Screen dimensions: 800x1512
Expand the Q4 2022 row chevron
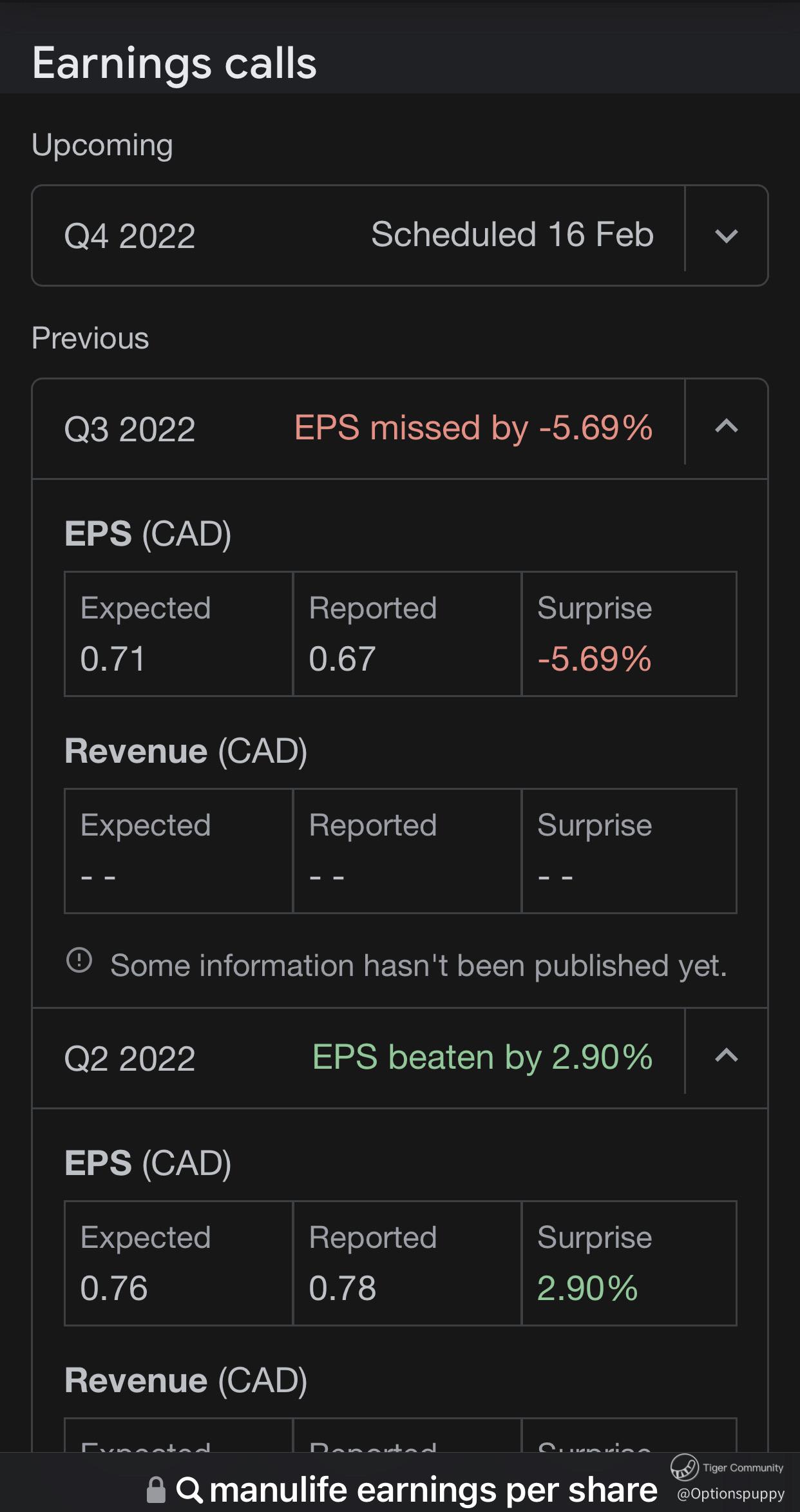pyautogui.click(x=726, y=236)
